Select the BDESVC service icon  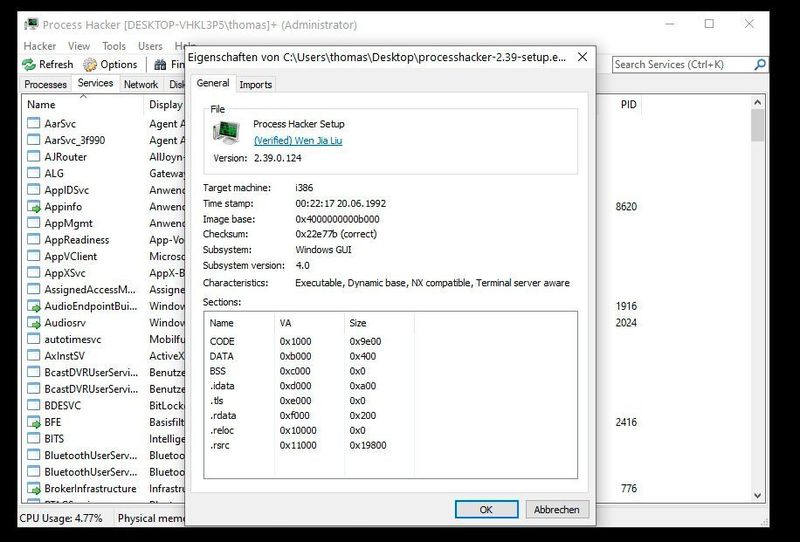tap(34, 405)
